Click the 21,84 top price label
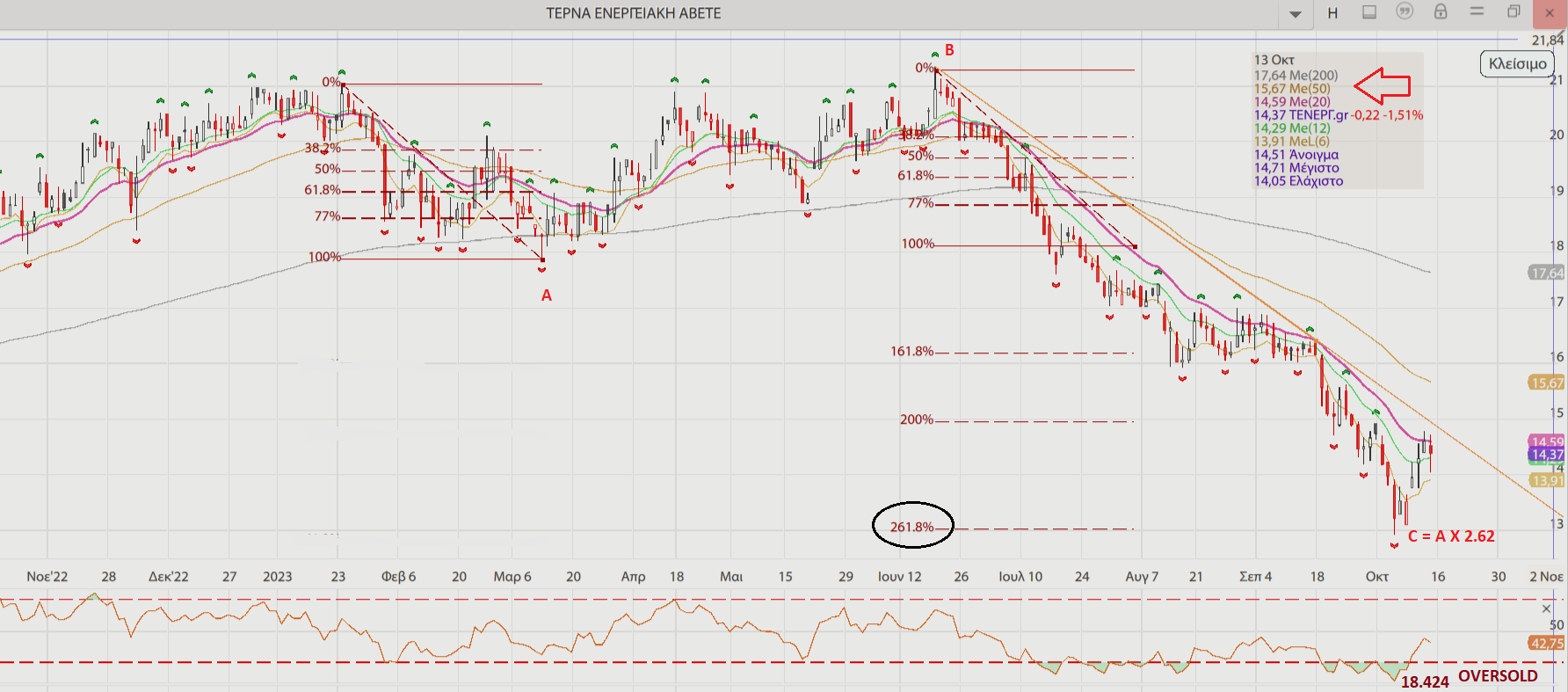 1548,40
